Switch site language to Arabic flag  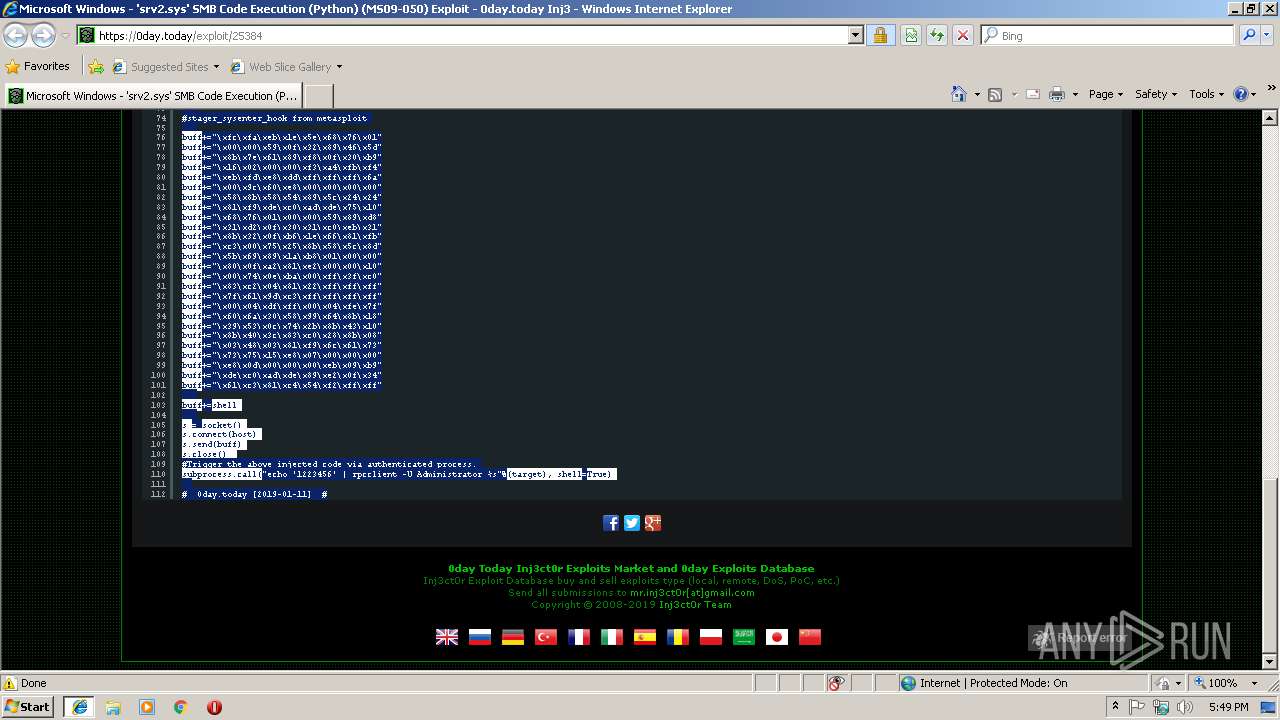click(x=744, y=637)
